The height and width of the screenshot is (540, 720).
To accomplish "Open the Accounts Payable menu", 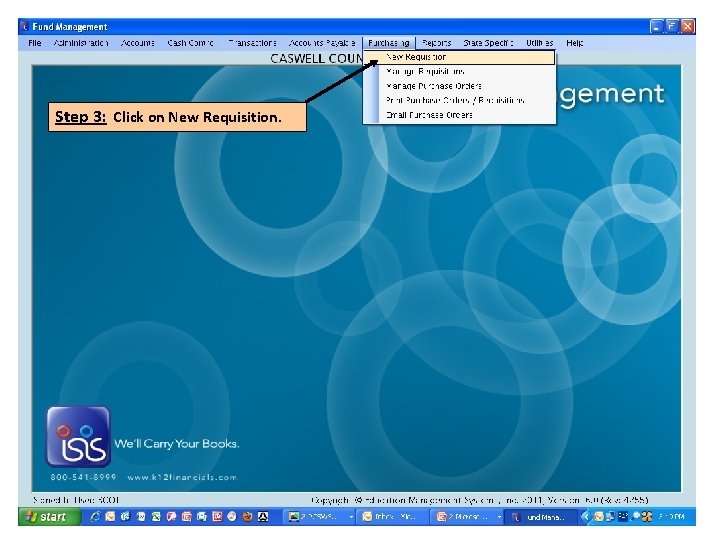I will (x=321, y=43).
